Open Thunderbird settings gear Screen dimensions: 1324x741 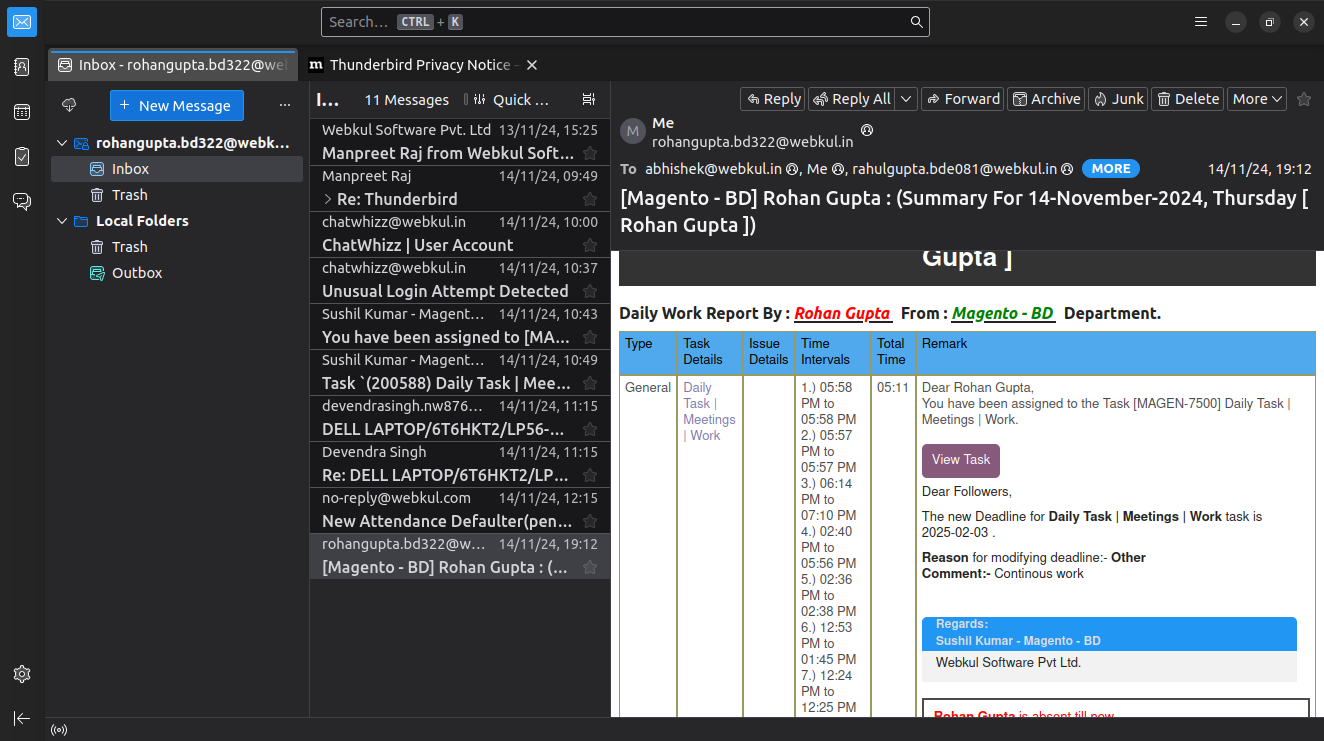pos(22,674)
